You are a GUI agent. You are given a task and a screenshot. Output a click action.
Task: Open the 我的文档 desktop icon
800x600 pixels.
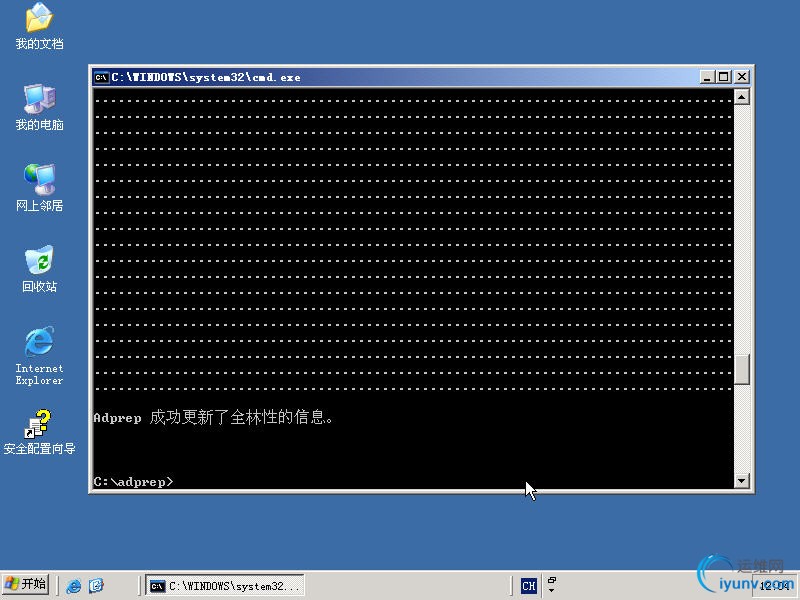pos(39,26)
